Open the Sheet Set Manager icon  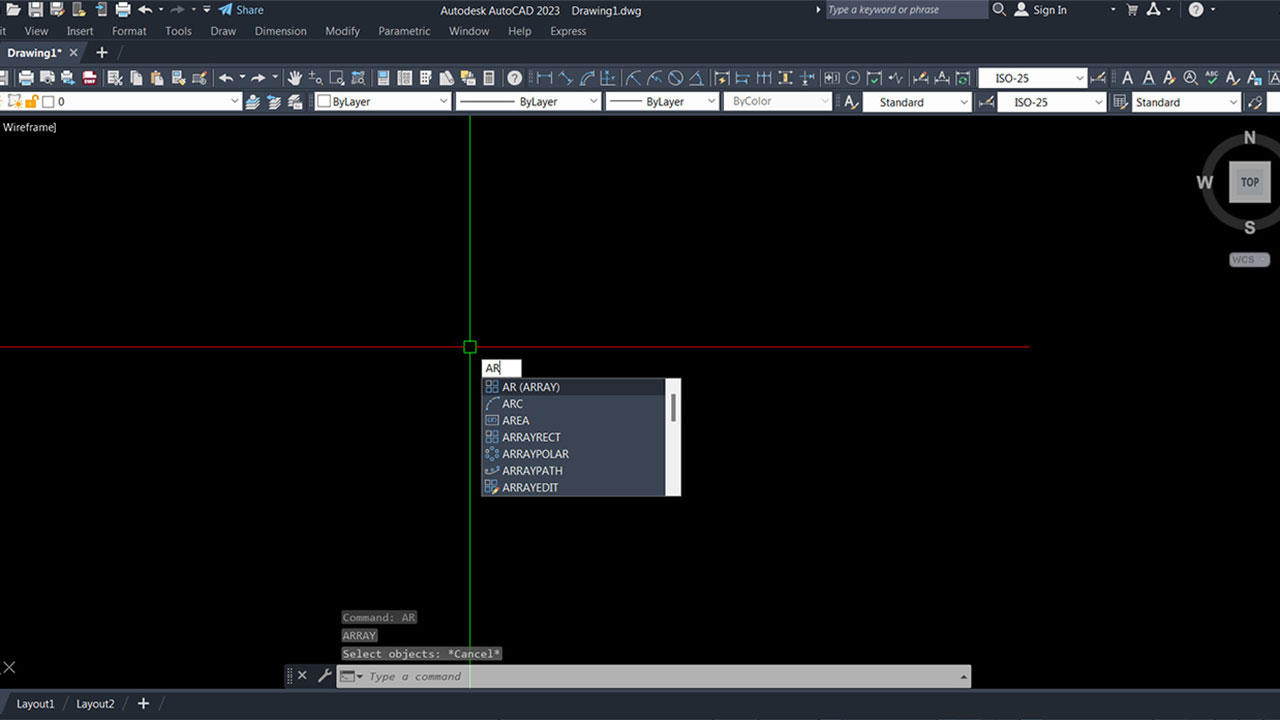(446, 78)
